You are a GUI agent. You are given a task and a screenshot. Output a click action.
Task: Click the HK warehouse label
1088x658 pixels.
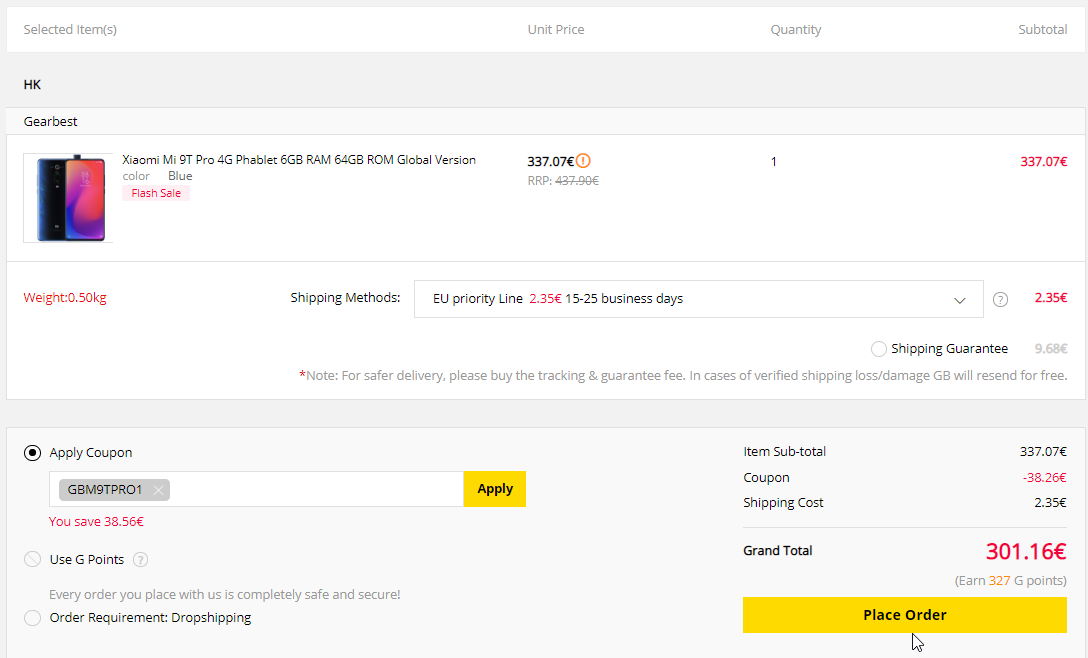coord(33,85)
